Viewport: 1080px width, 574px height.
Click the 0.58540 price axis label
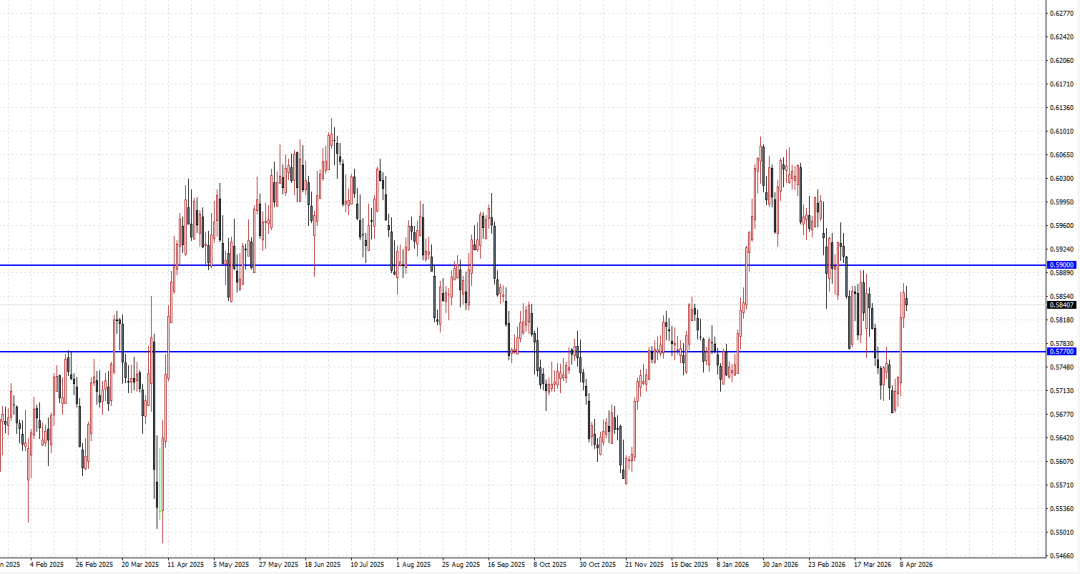tap(1063, 296)
